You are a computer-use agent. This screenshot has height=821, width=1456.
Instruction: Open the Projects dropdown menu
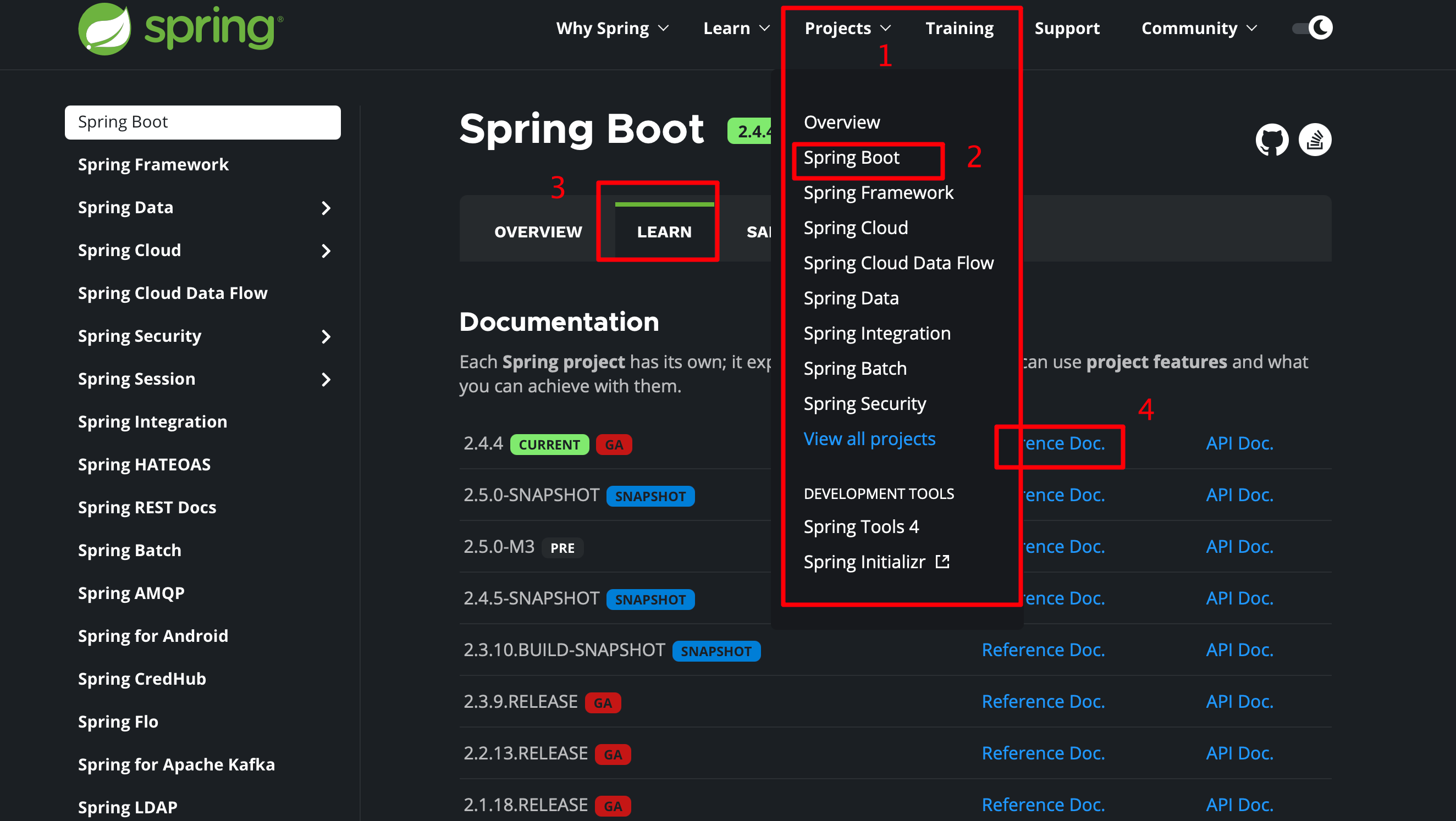[x=847, y=28]
